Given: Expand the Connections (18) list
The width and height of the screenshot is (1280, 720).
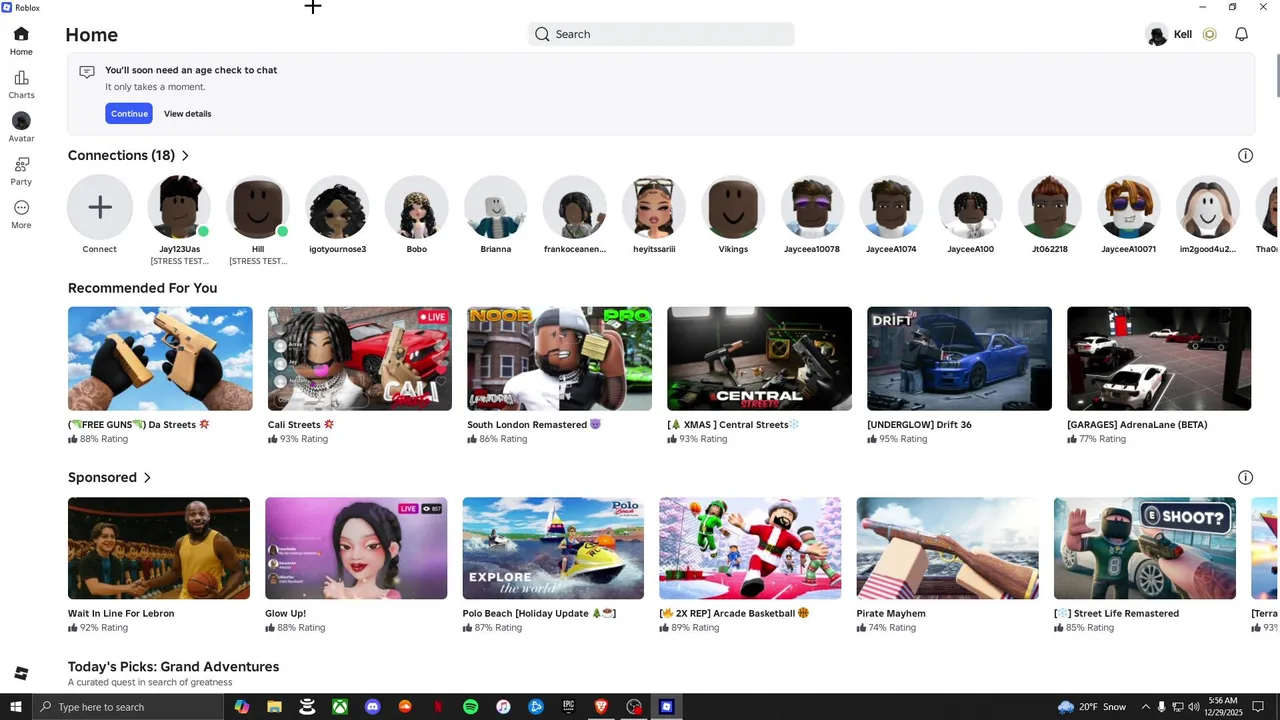Looking at the screenshot, I should (185, 156).
